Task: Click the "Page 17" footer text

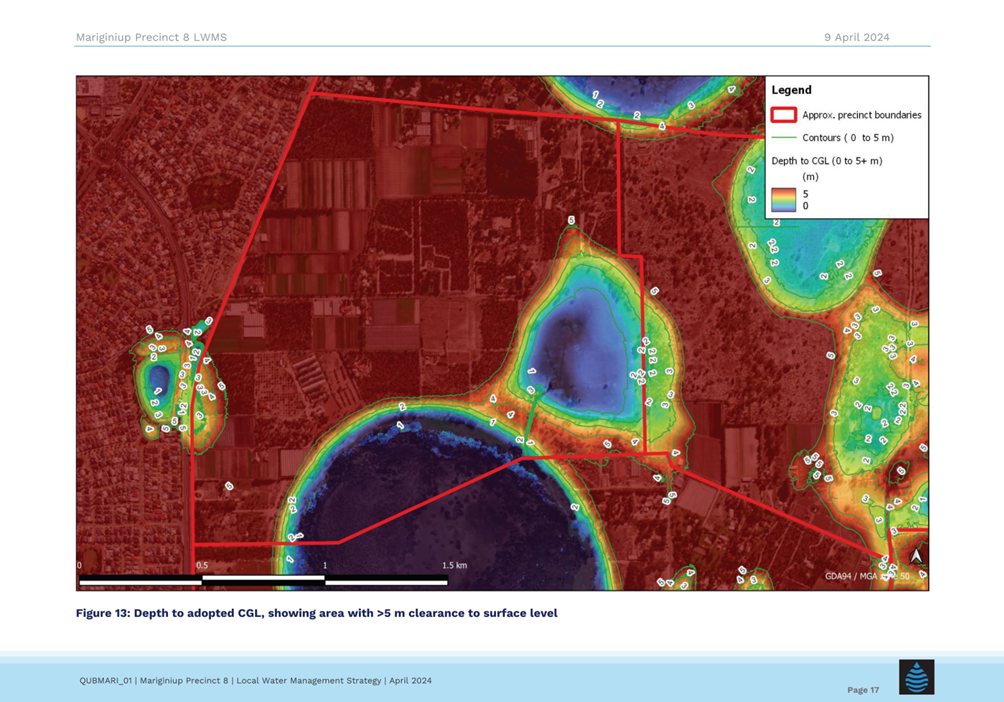Action: click(863, 690)
